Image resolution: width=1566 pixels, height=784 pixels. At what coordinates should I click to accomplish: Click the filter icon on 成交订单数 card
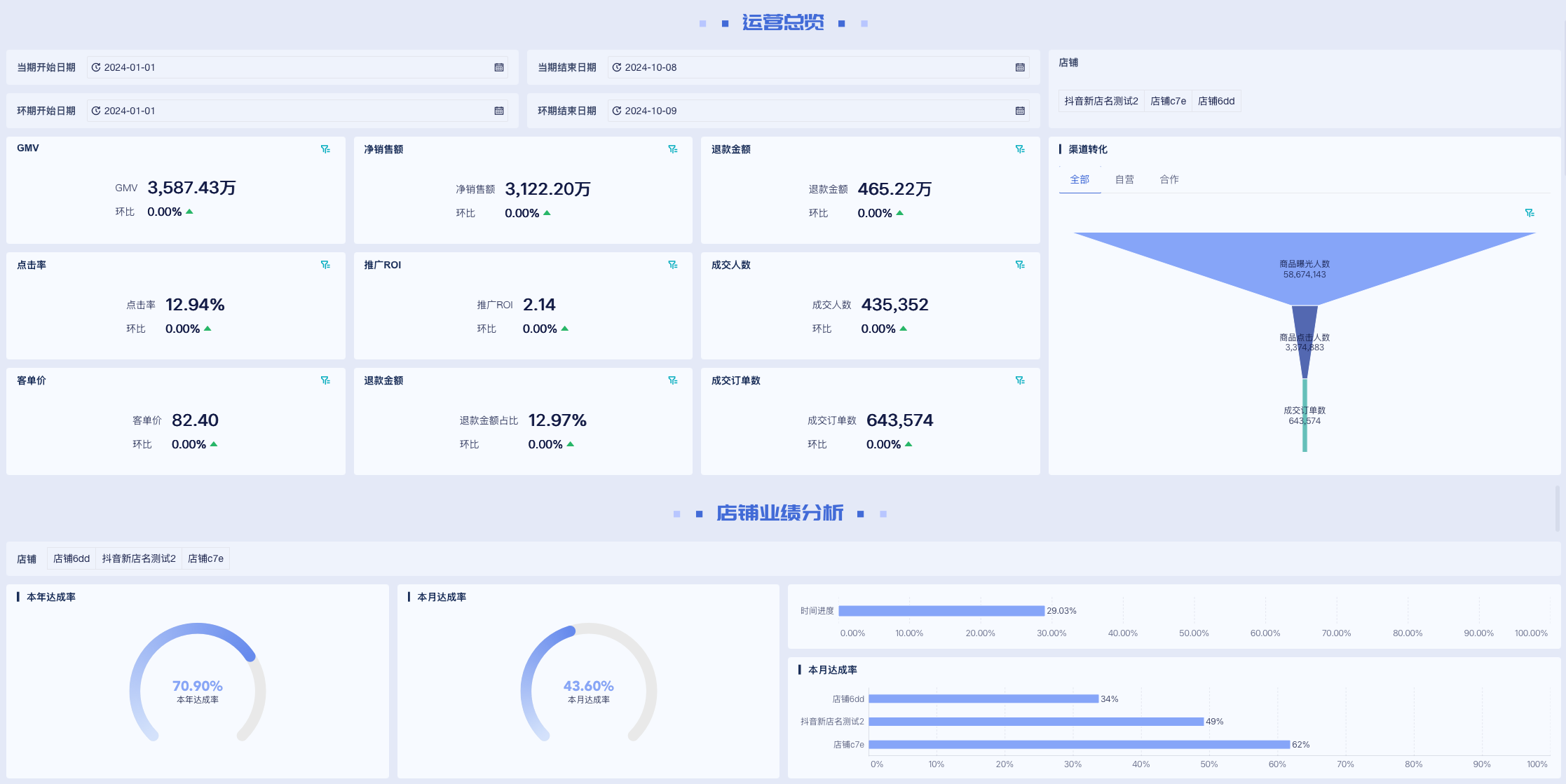(x=1020, y=380)
